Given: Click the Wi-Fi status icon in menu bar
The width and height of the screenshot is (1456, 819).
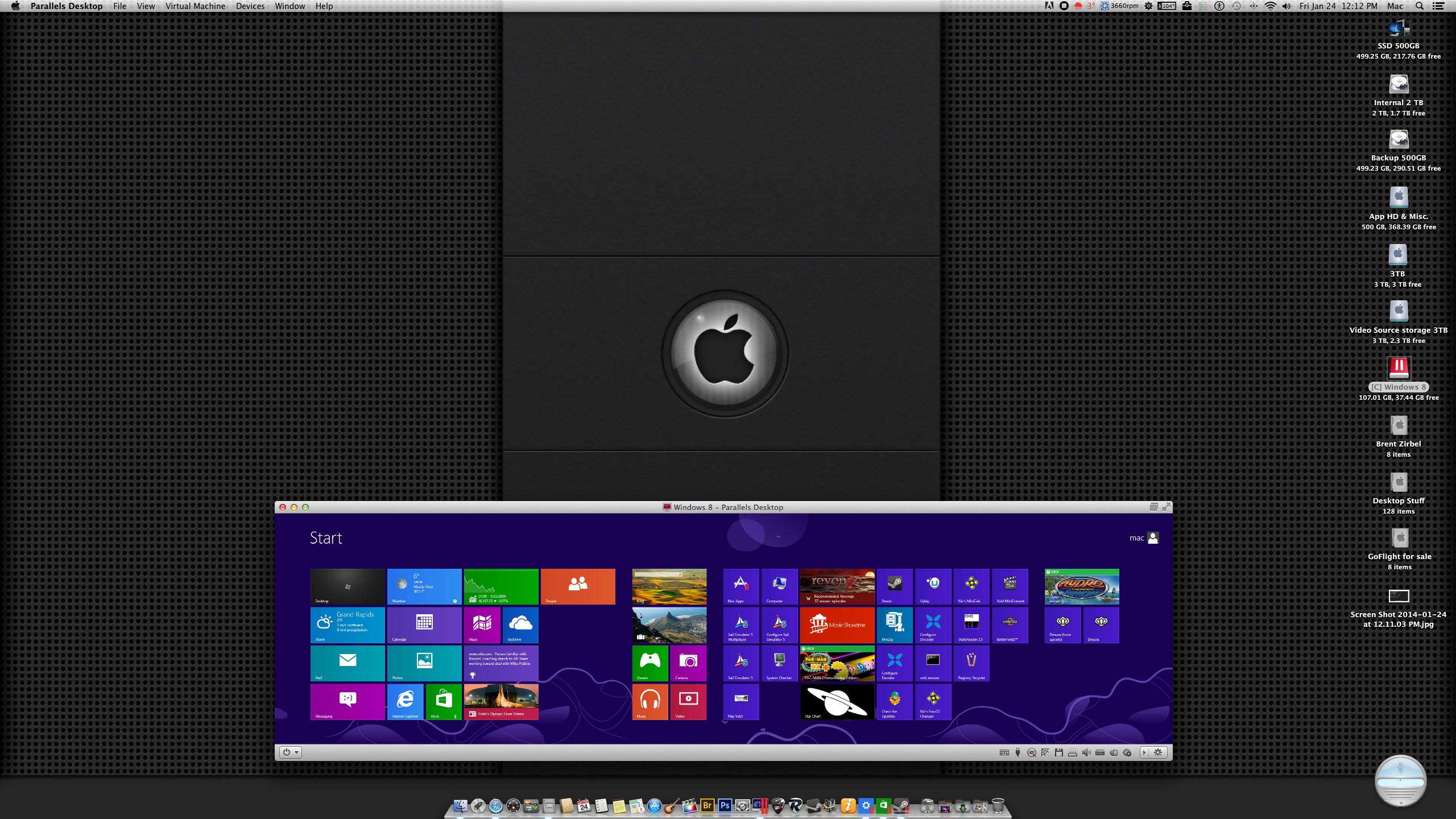Looking at the screenshot, I should coord(1270,6).
